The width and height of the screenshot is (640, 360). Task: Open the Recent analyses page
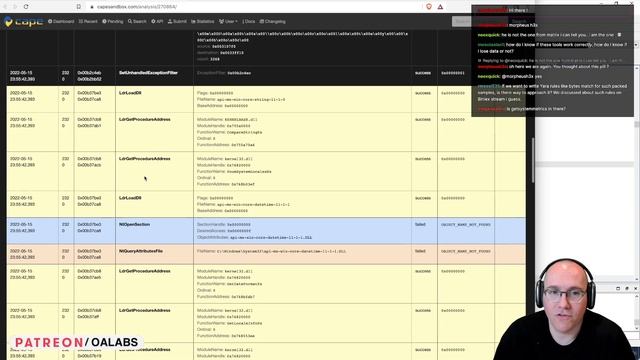[x=88, y=22]
